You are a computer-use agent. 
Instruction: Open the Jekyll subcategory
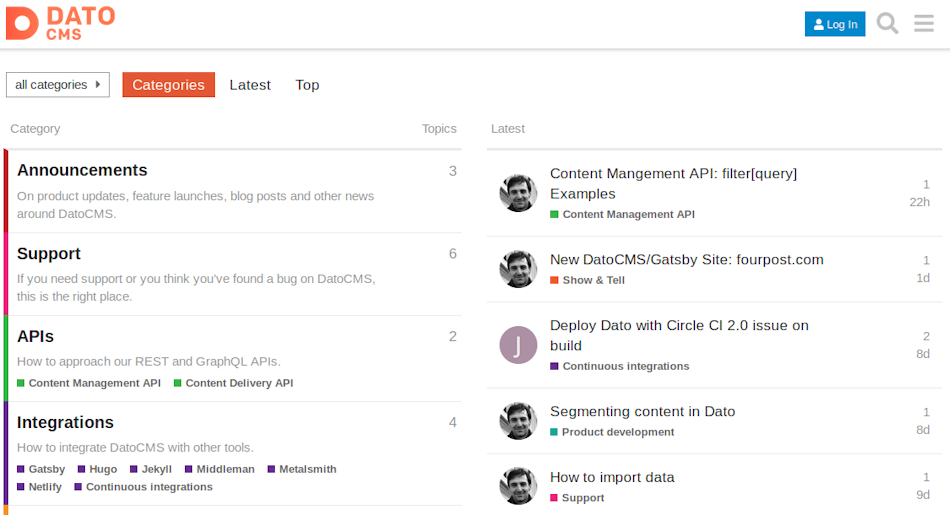pyautogui.click(x=151, y=469)
